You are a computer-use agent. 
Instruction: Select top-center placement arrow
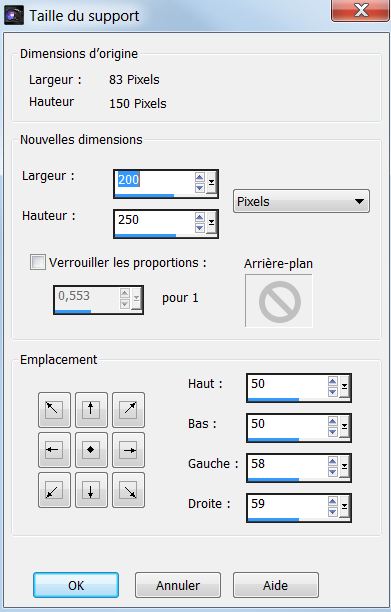tap(91, 410)
